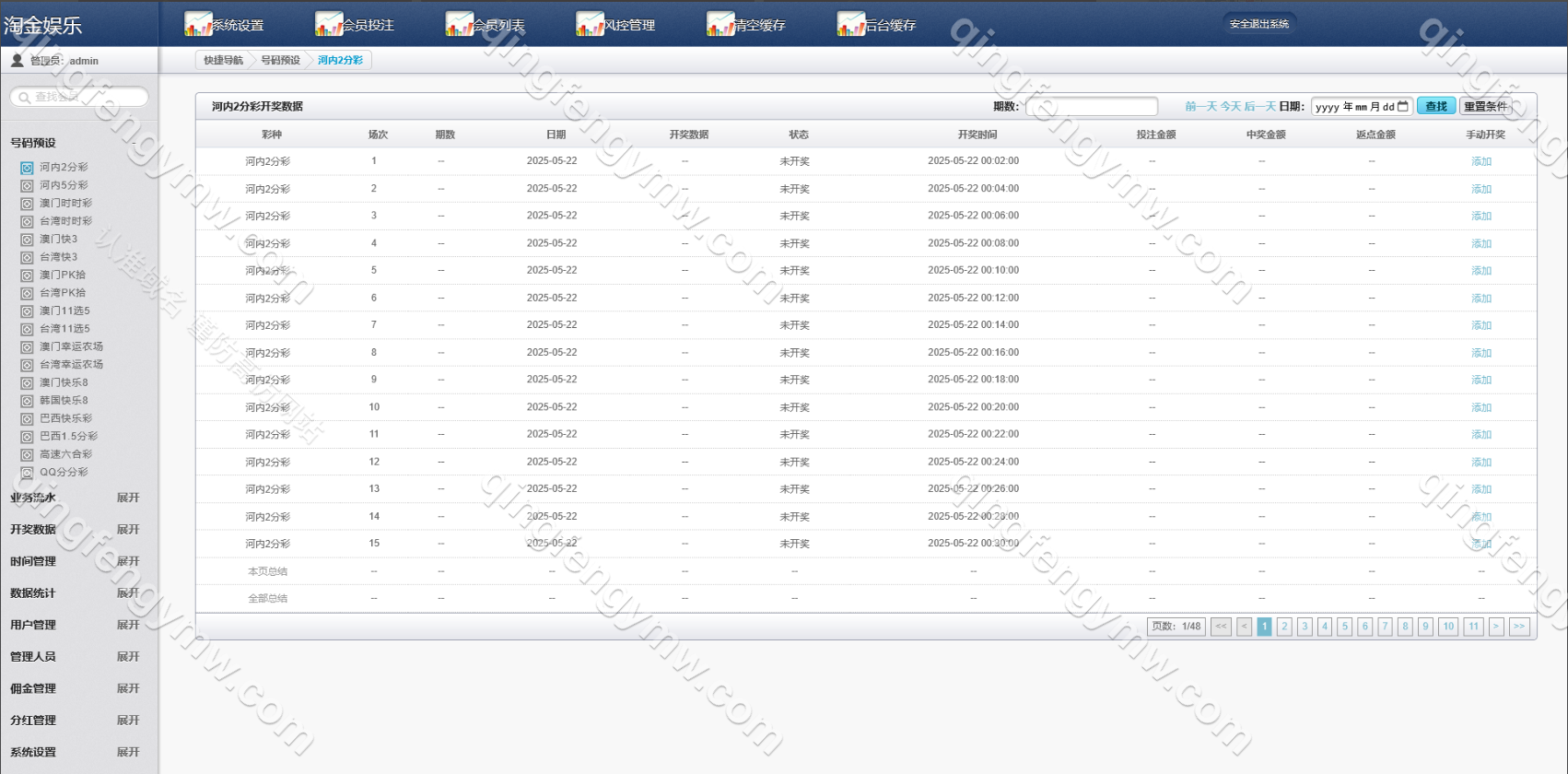Screen dimensions: 1568x774
Task: Expand the 用户管理 sidebar section
Action: coord(128,625)
